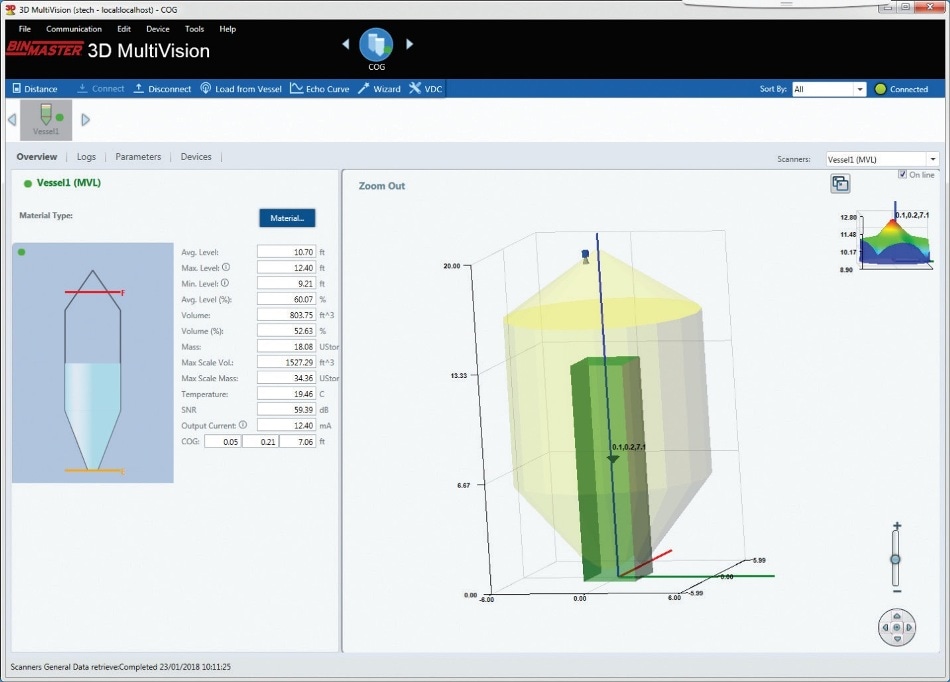Click the Max. Level info icon
The image size is (950, 682).
point(226,267)
